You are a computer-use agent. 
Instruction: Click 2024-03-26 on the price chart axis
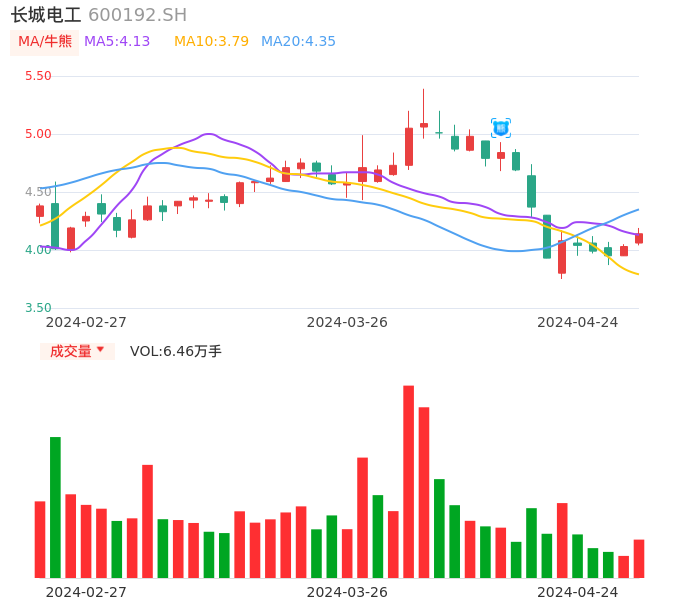(x=347, y=322)
